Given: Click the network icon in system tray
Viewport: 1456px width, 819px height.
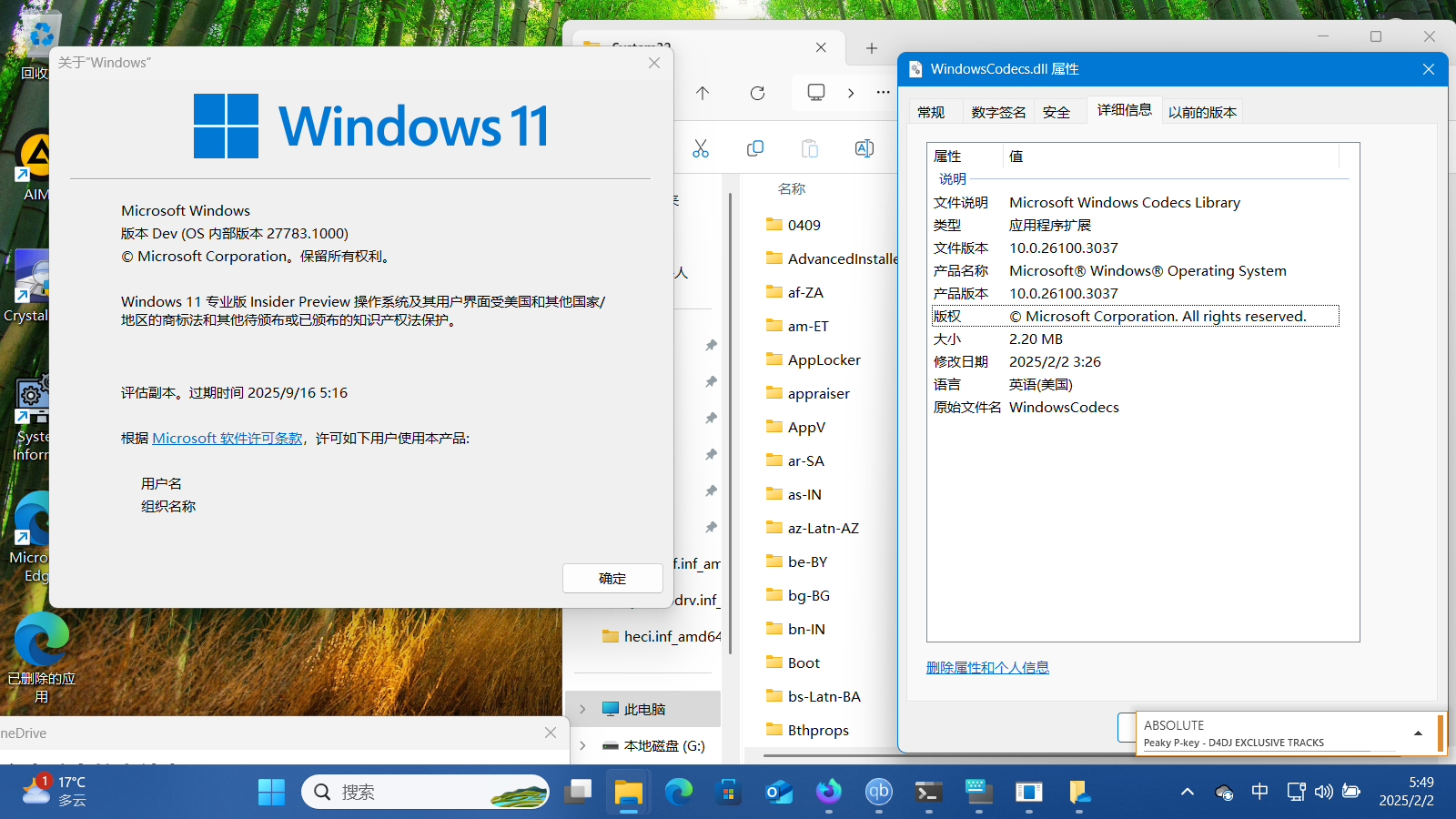Looking at the screenshot, I should coord(1296,792).
